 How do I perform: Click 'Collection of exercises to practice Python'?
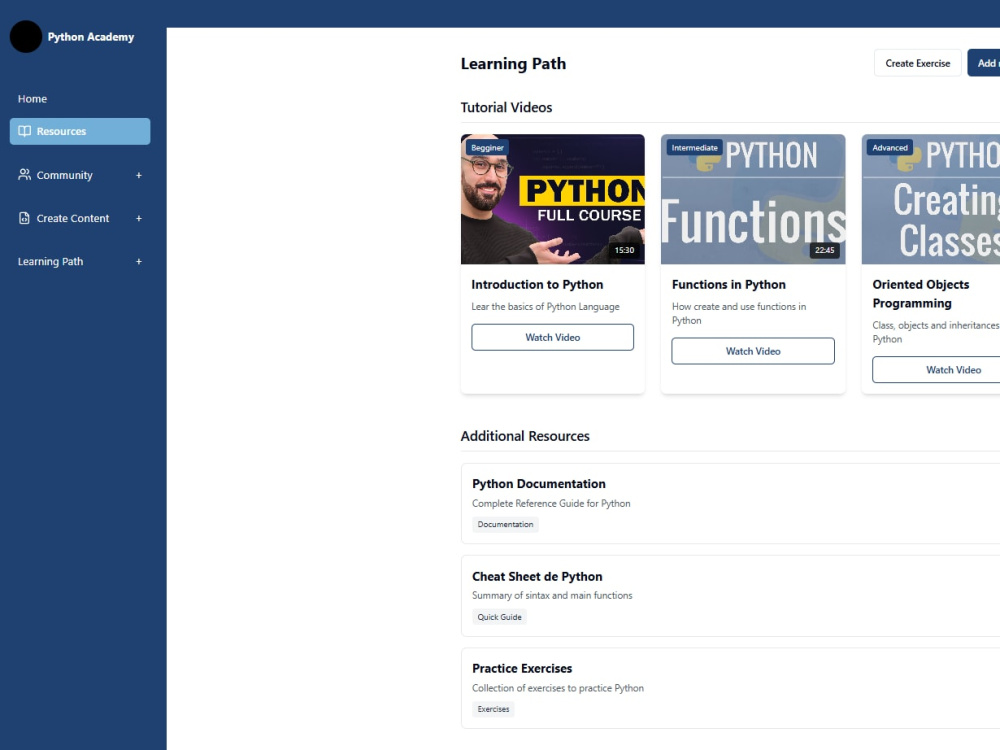click(558, 688)
